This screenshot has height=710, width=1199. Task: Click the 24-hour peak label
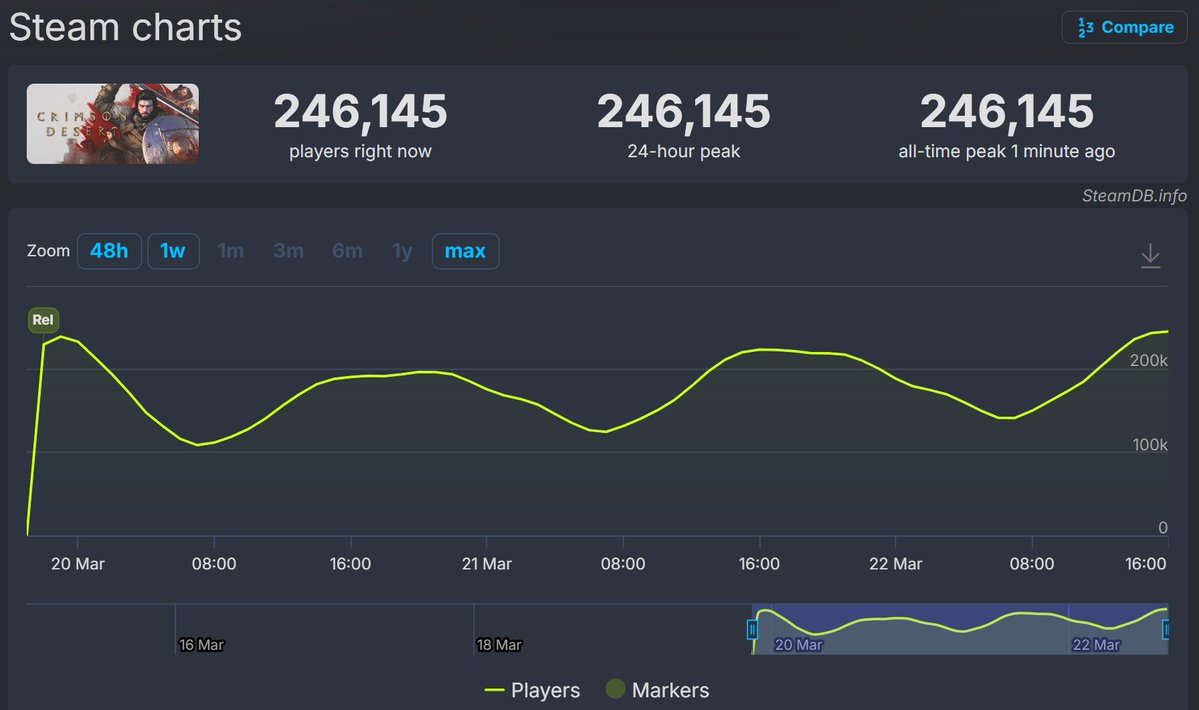coord(684,151)
